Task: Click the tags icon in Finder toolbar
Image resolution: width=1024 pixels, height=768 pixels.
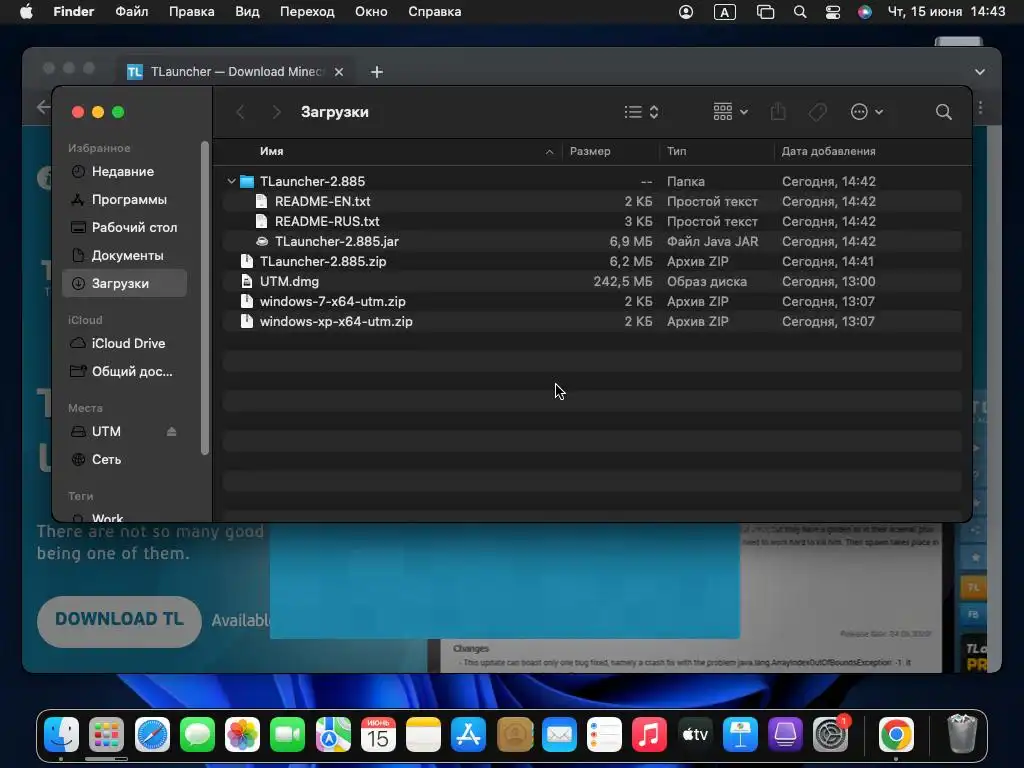Action: coord(818,112)
